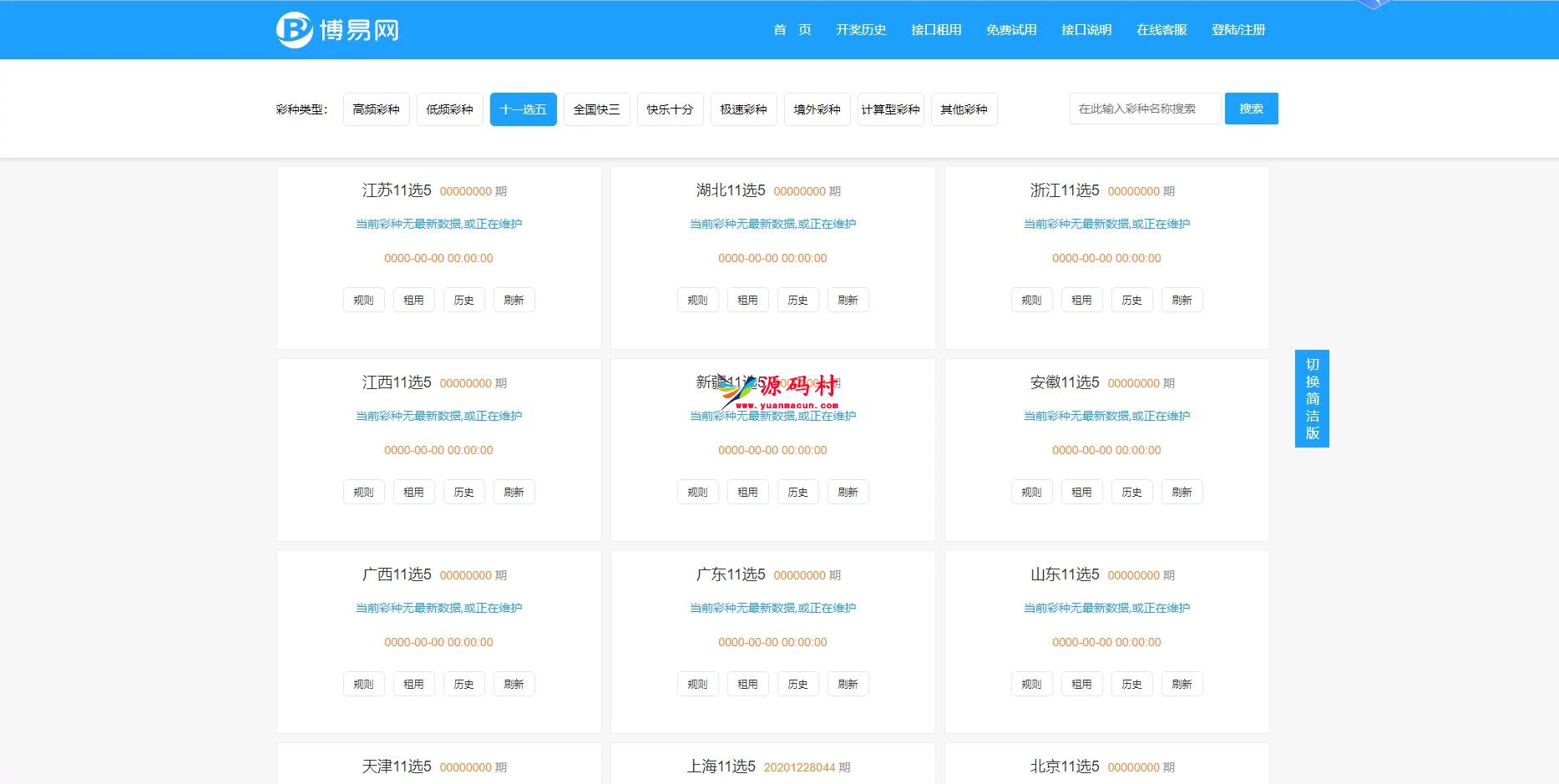Viewport: 1559px width, 784px height.
Task: Click 租用 button in 湖北11选5 card
Action: click(747, 301)
